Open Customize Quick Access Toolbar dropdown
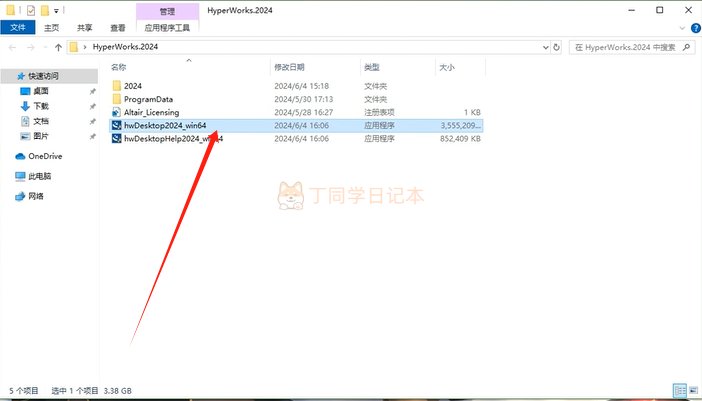 tap(56, 11)
